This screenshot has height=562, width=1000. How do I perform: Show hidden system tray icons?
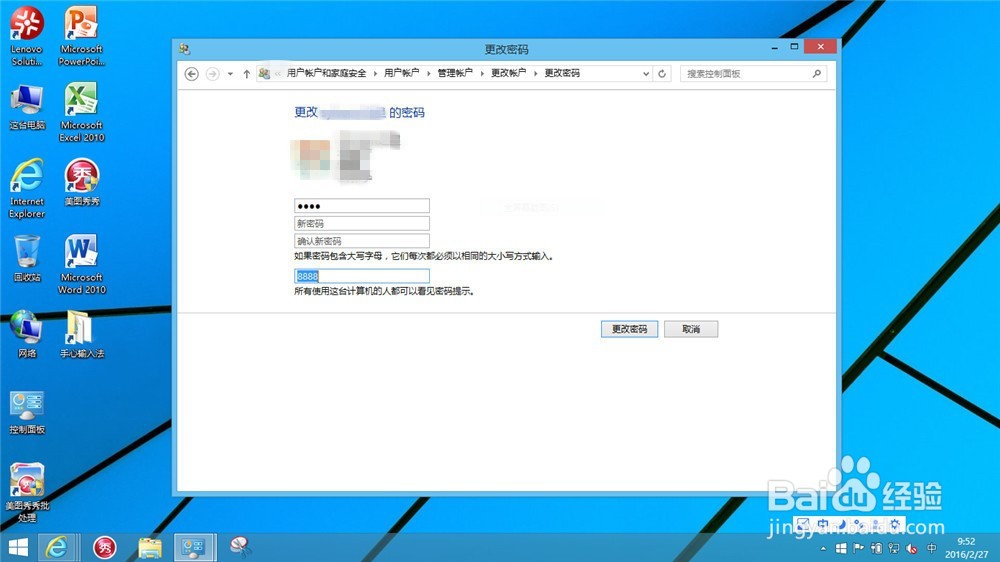pyautogui.click(x=823, y=549)
